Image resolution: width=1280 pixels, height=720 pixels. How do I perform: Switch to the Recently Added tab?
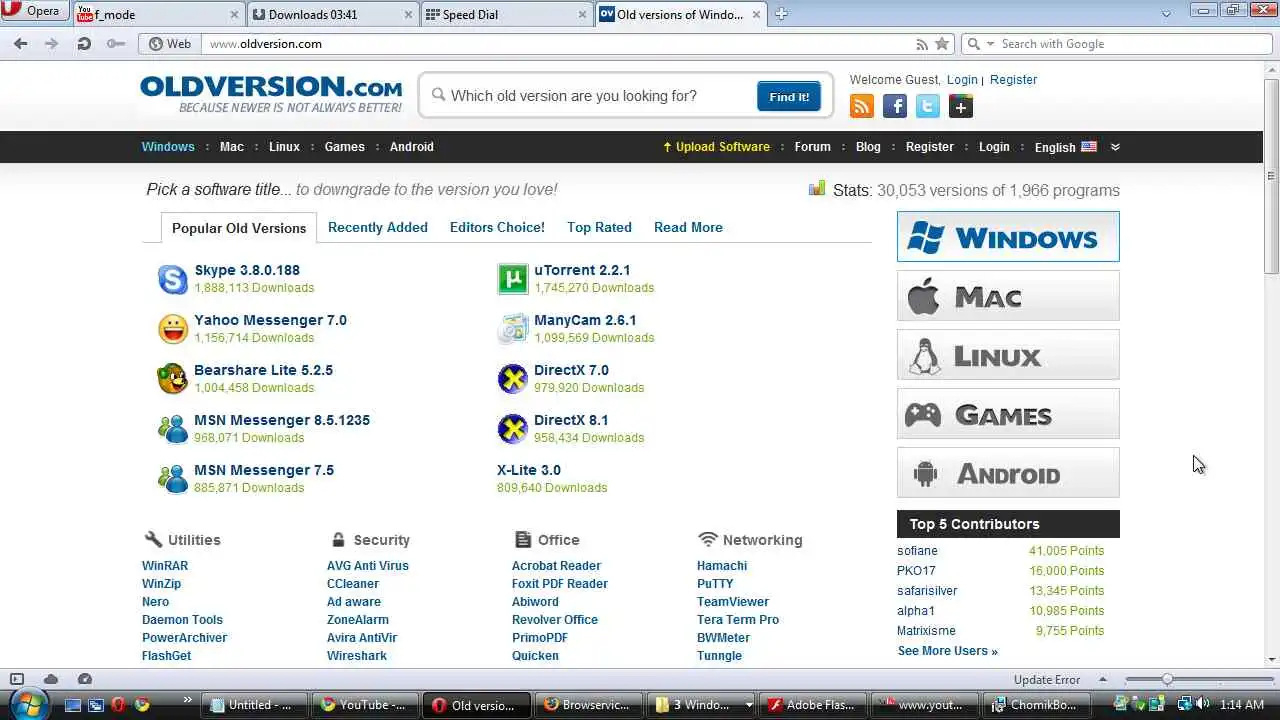click(x=378, y=227)
